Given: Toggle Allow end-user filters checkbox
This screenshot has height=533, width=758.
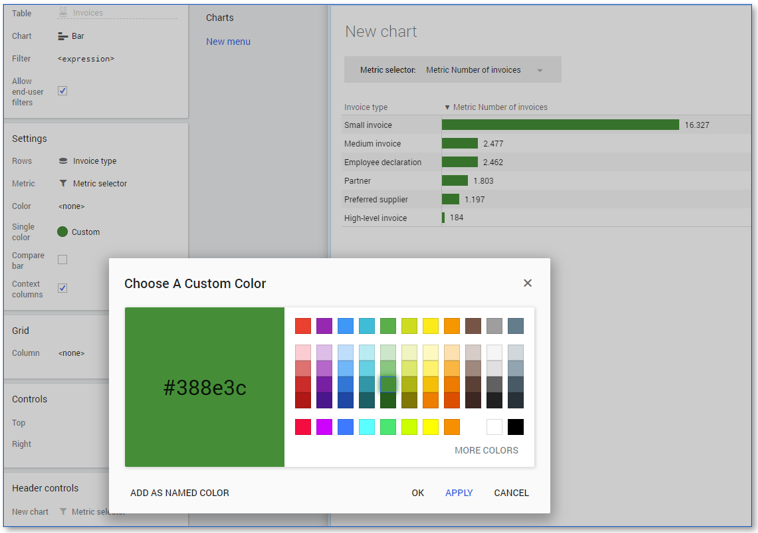Looking at the screenshot, I should coord(62,91).
